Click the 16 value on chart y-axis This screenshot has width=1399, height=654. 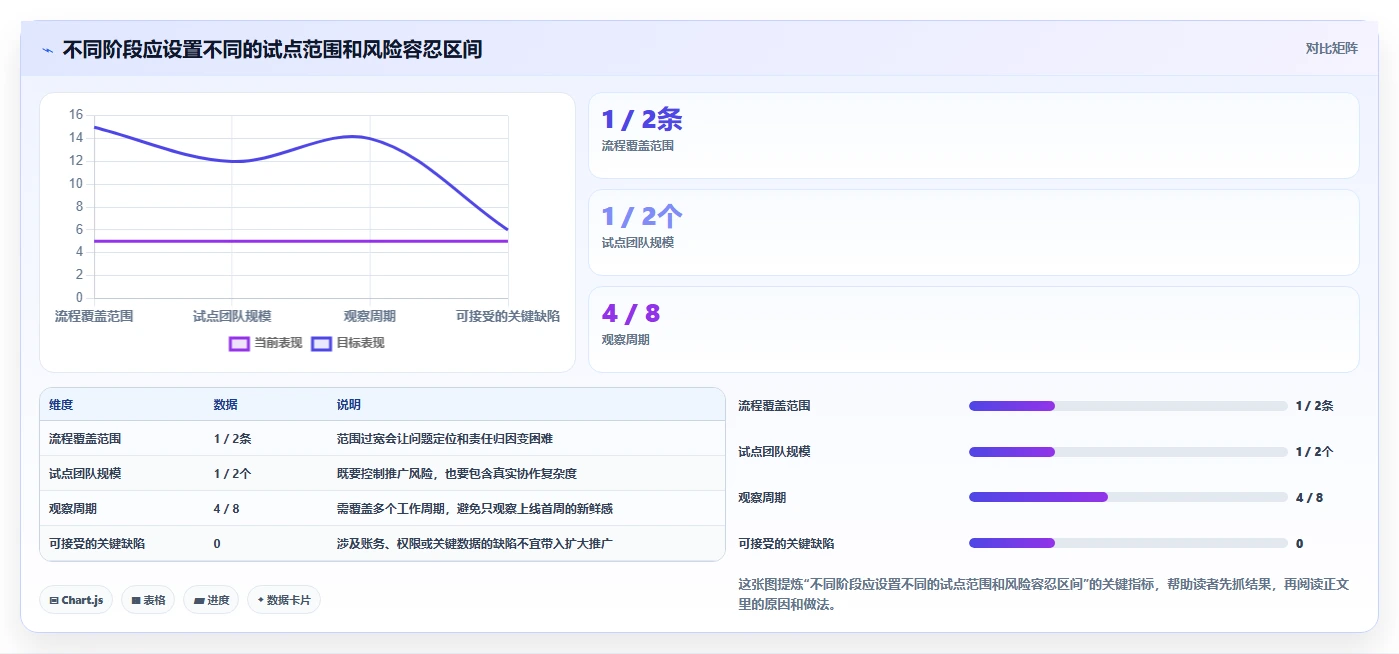pyautogui.click(x=76, y=115)
